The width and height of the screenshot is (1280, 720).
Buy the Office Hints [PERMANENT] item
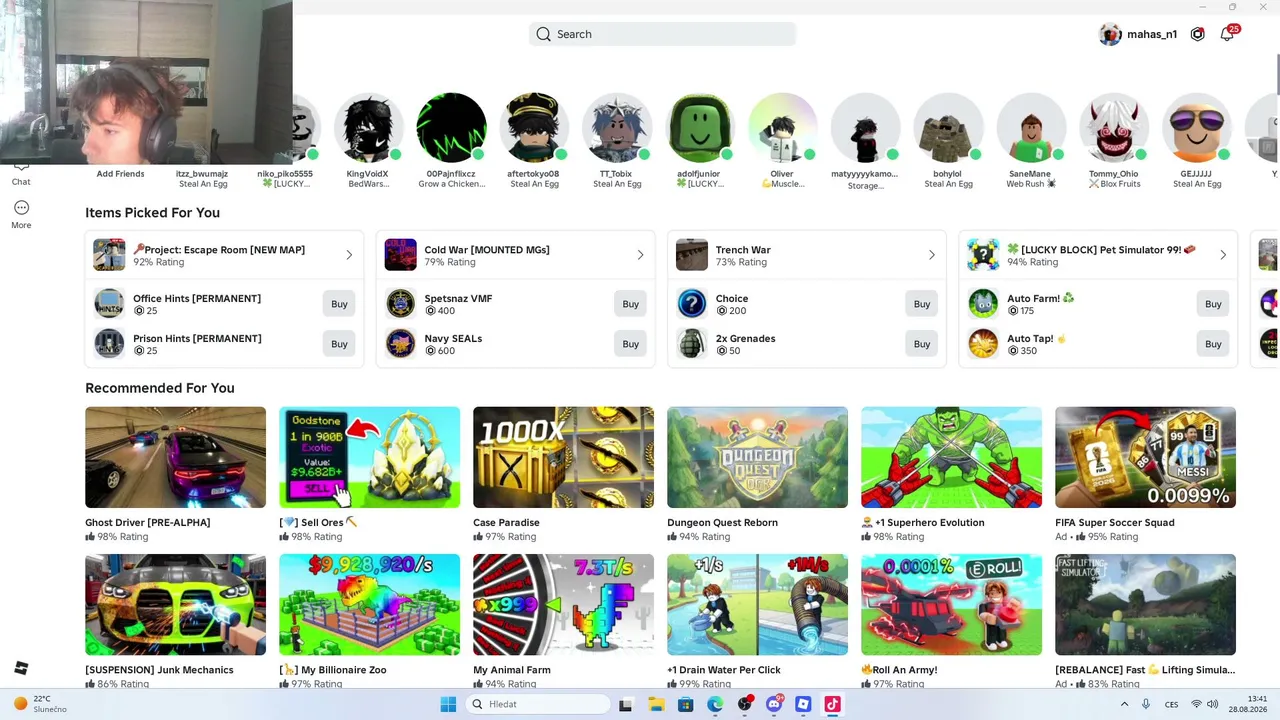pos(339,304)
